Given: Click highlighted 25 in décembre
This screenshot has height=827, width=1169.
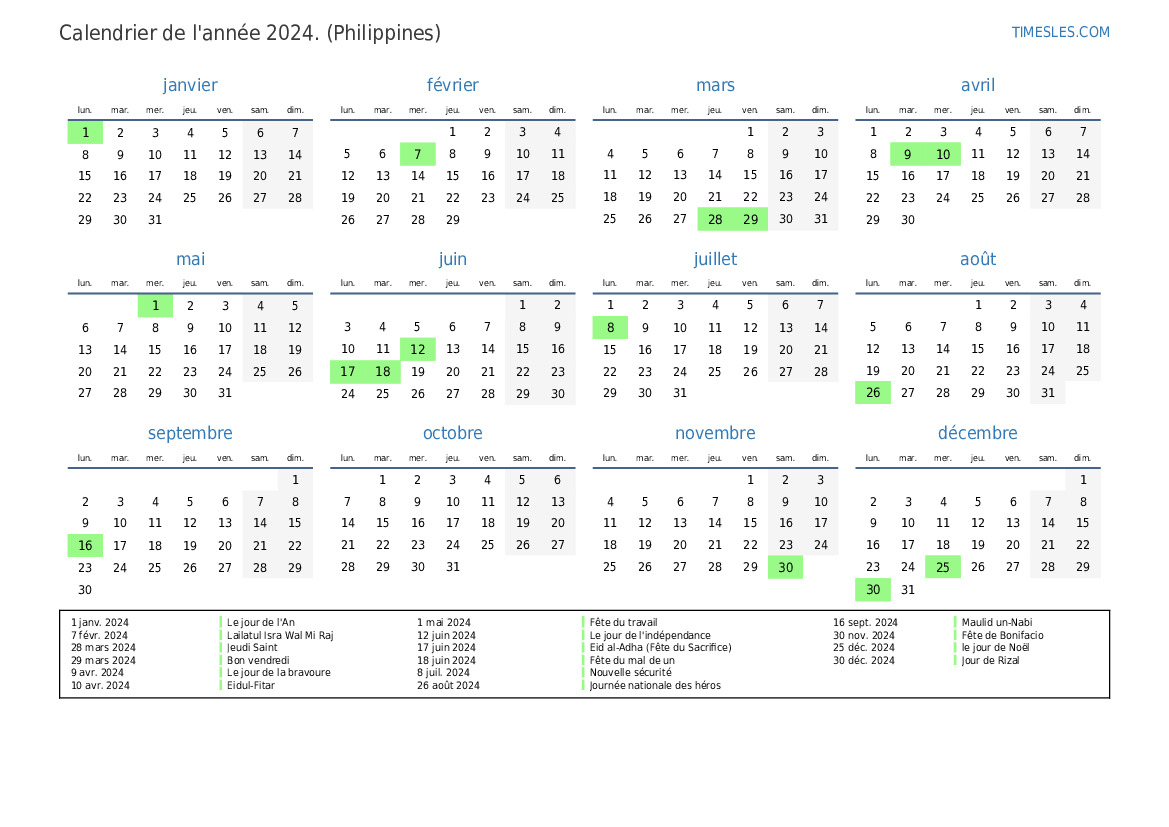Looking at the screenshot, I should [x=943, y=567].
